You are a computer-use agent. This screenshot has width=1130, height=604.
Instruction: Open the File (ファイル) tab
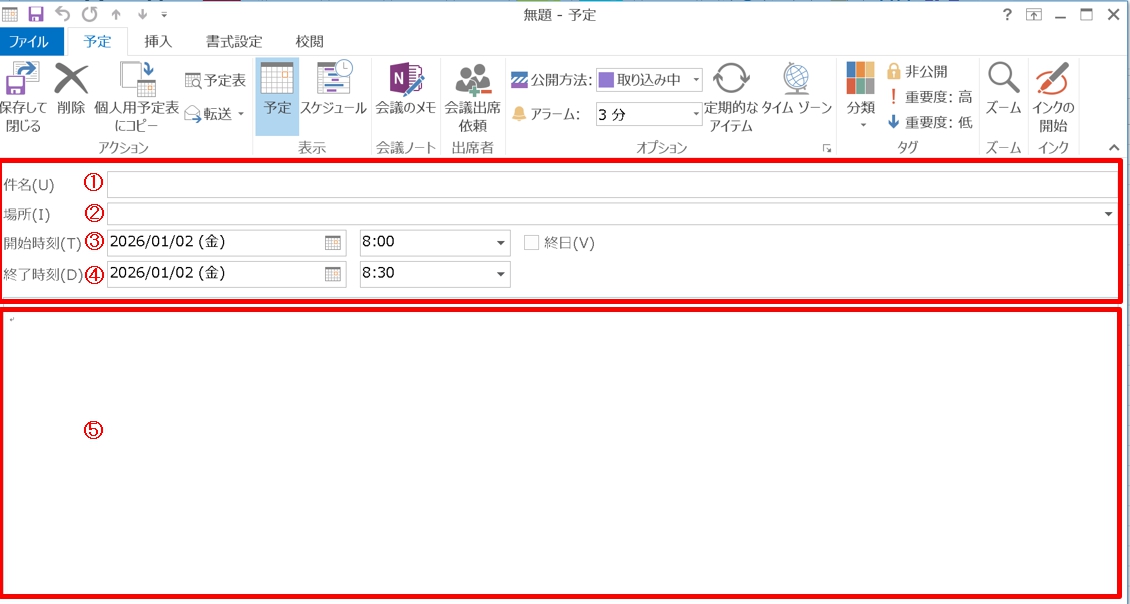click(30, 42)
